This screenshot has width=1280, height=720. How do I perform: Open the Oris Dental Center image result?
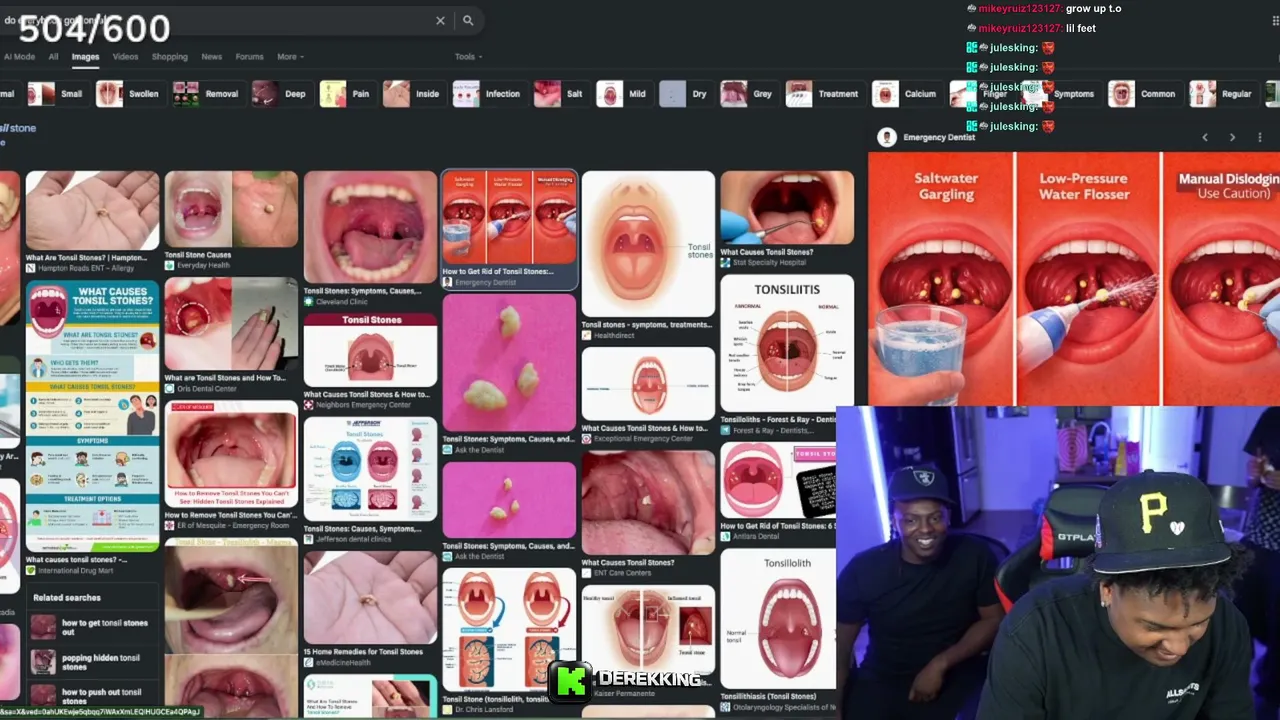(x=231, y=324)
